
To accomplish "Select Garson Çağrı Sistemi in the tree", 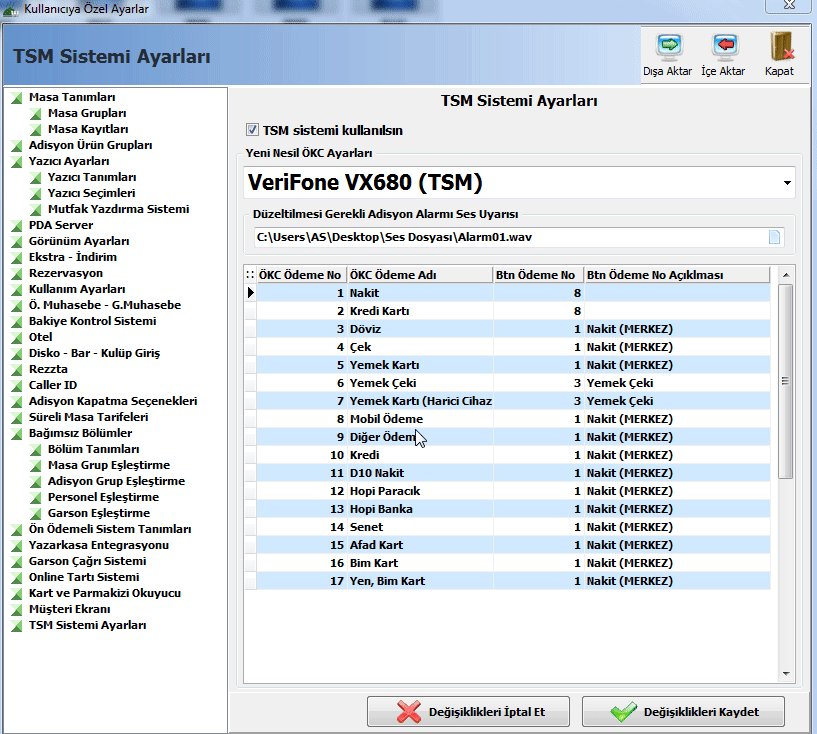I will click(x=87, y=562).
